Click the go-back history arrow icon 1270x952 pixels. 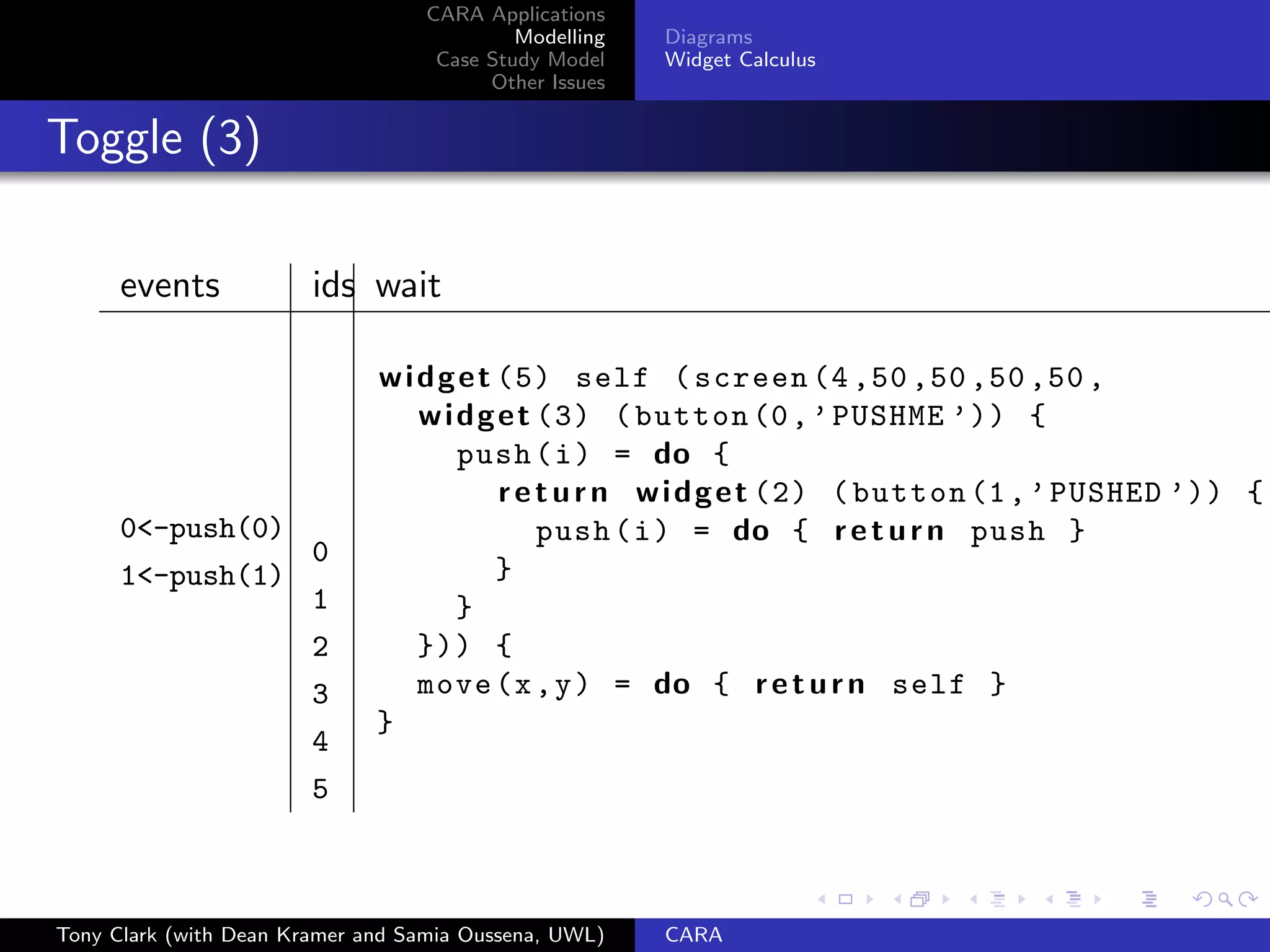[1202, 899]
